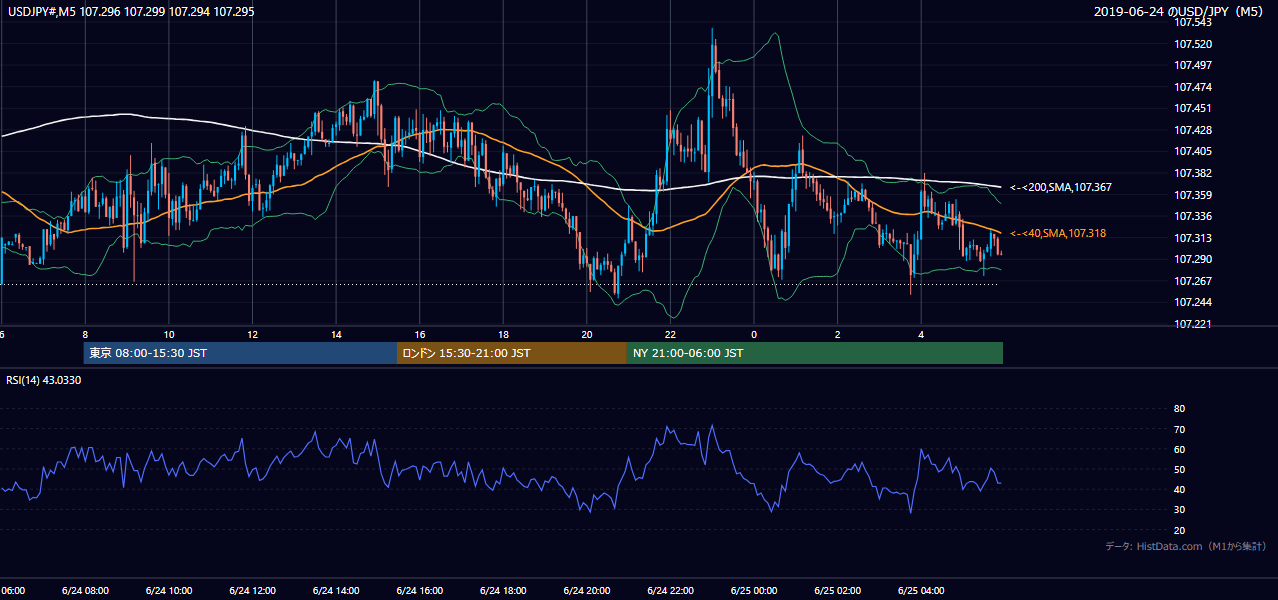The width and height of the screenshot is (1278, 600).
Task: Click RSI axis level 40
Action: (x=1179, y=489)
